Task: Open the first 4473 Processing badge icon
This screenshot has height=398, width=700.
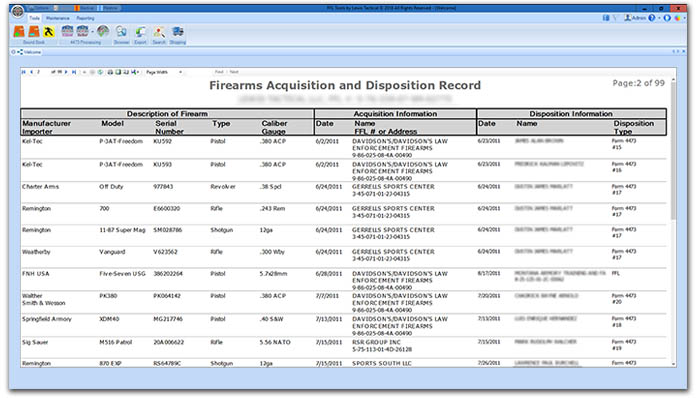Action: coord(67,31)
